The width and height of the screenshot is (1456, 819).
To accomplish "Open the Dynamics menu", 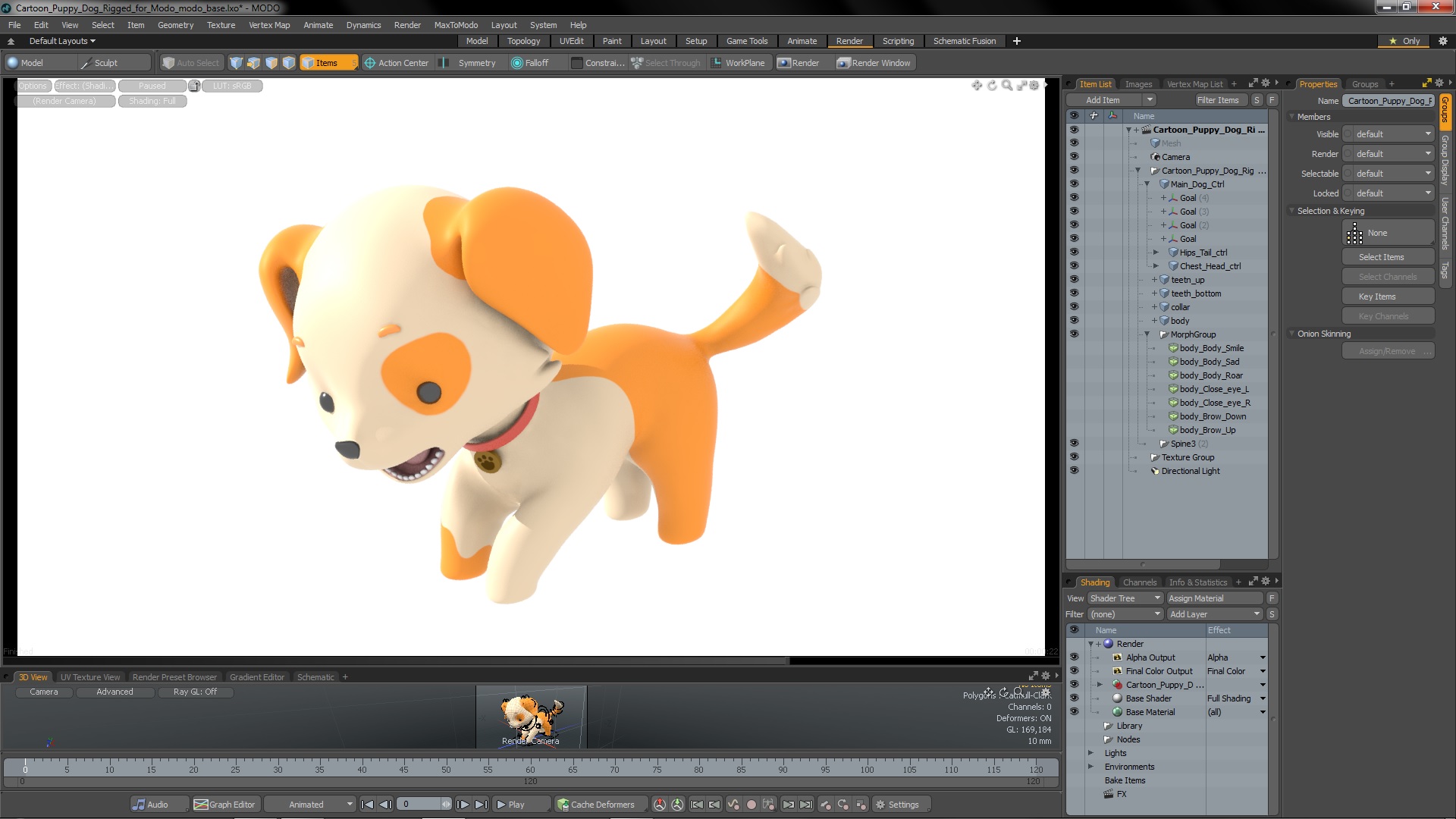I will click(x=363, y=25).
